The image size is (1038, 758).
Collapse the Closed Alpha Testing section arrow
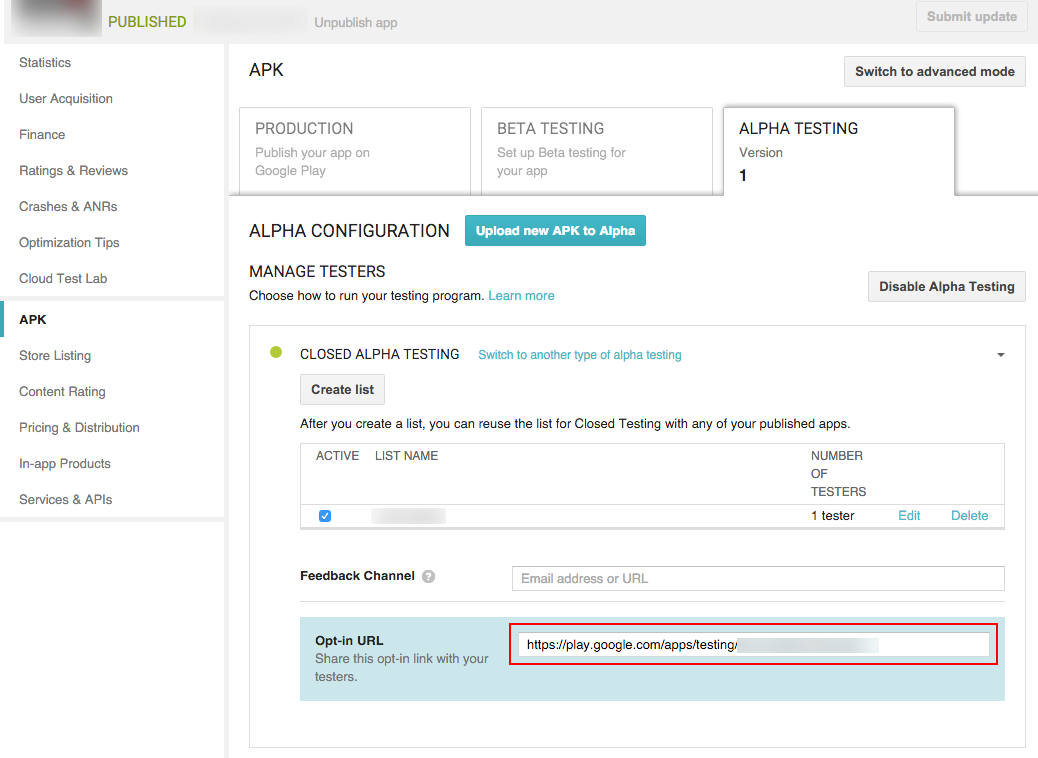[x=1000, y=355]
